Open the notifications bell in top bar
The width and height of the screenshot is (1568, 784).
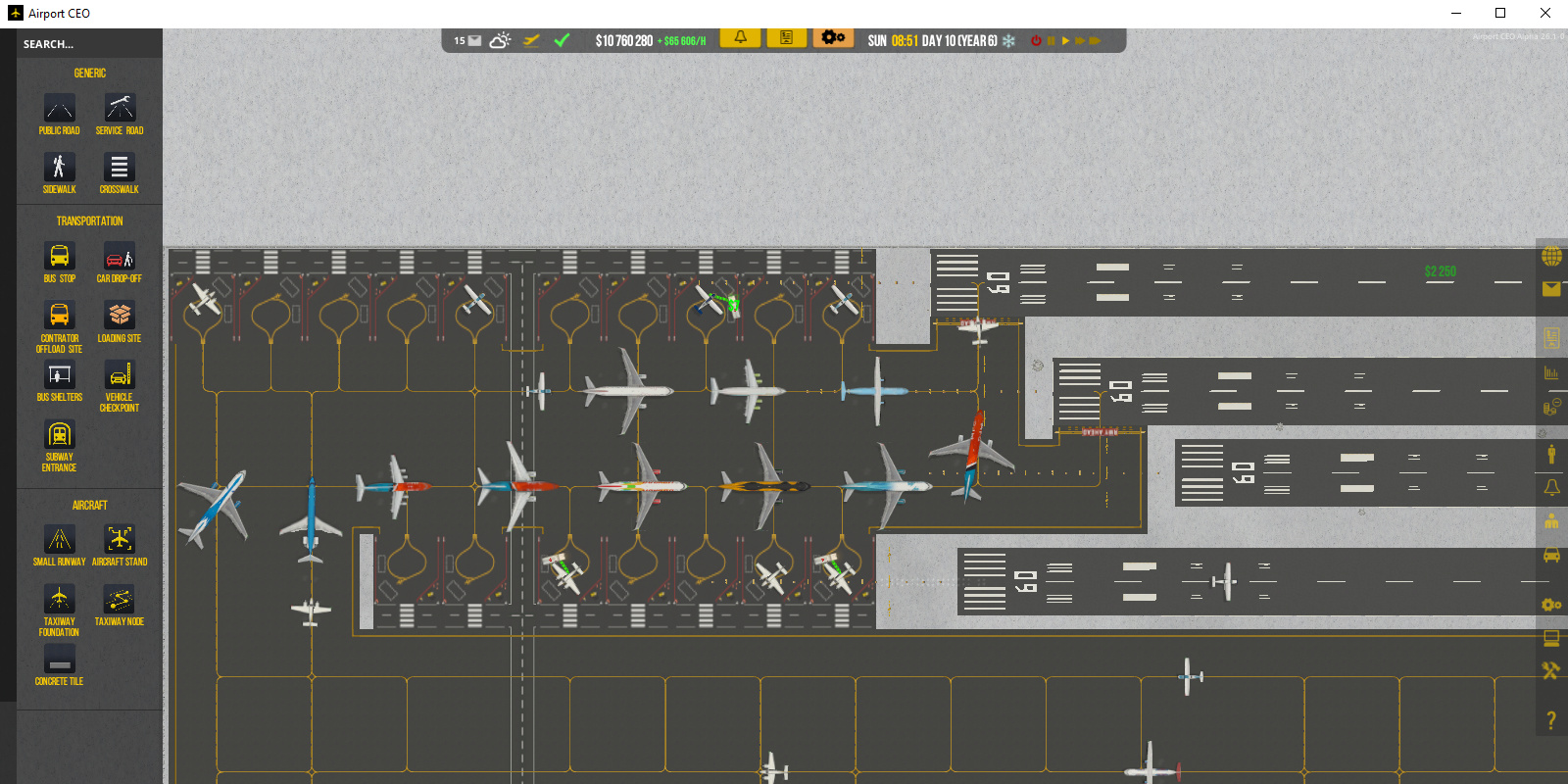point(741,38)
